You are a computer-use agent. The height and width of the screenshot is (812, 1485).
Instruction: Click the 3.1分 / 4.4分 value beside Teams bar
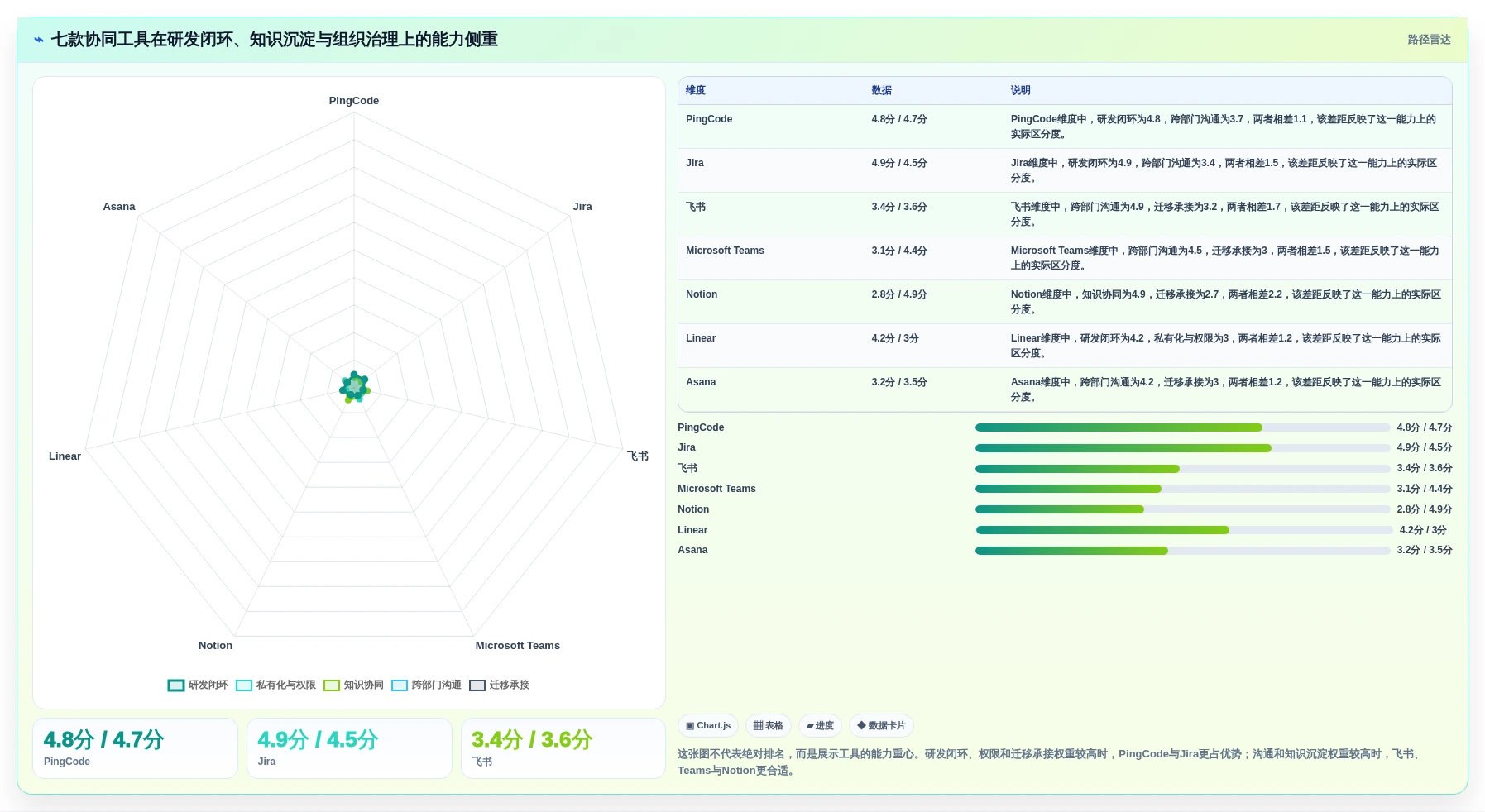[1425, 489]
